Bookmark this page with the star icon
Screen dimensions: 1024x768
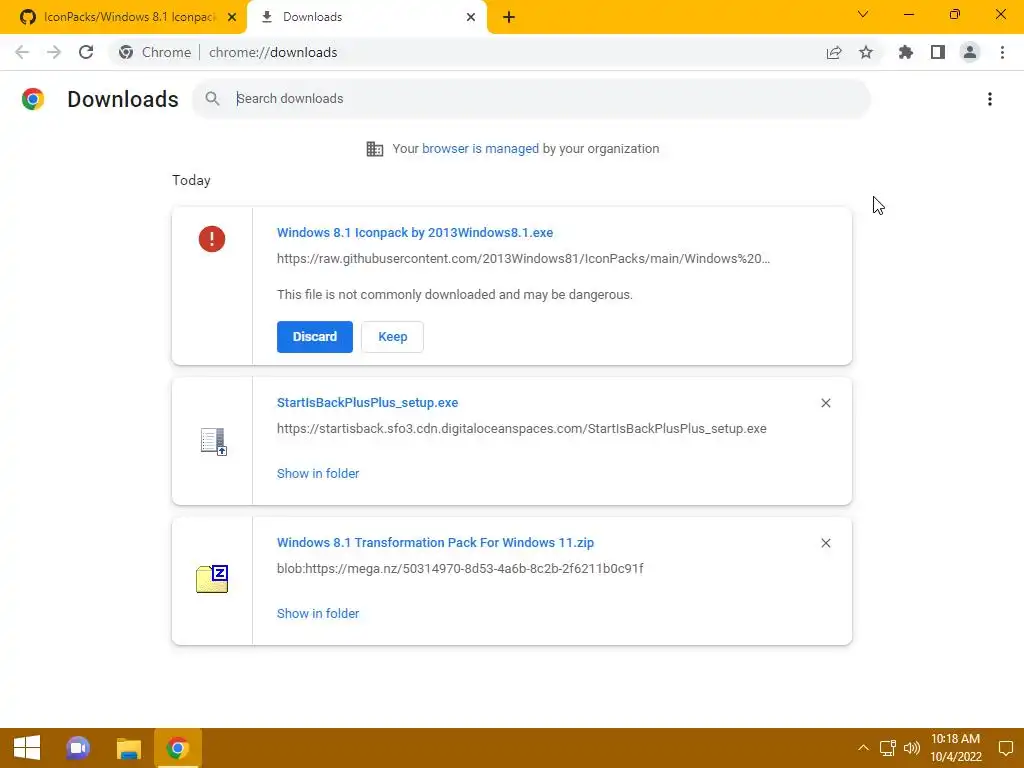[x=866, y=52]
